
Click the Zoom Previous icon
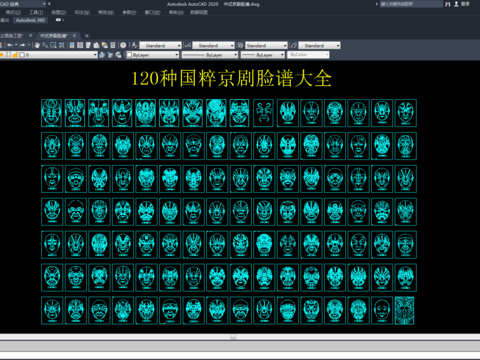coord(62,45)
